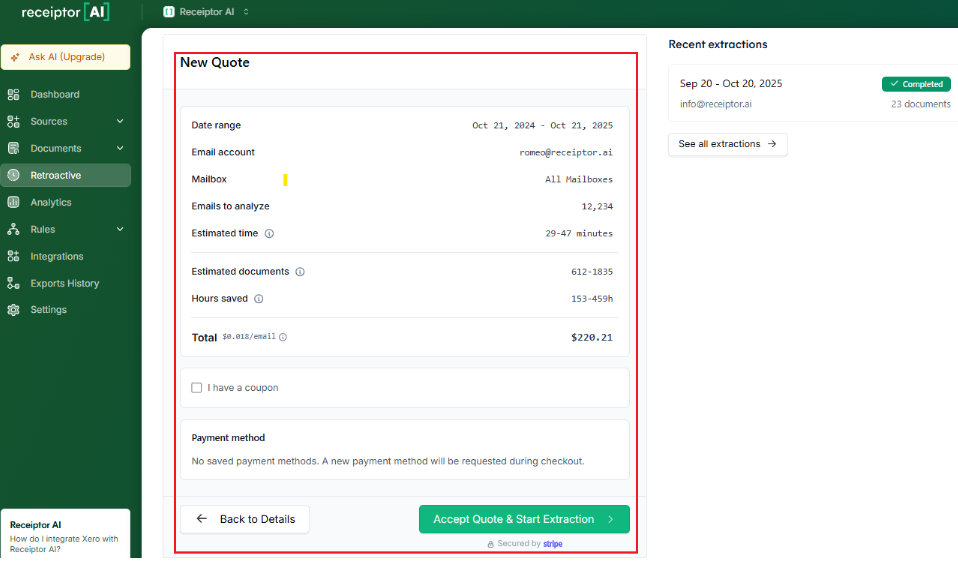The image size is (958, 563).
Task: Open the Receiptor AI workspace switcher
Action: [206, 12]
